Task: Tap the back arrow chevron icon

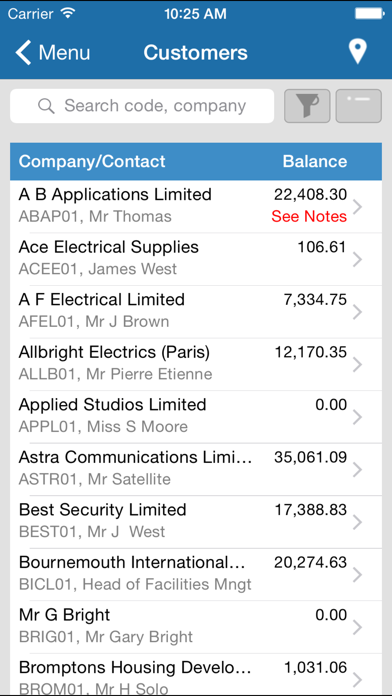Action: point(23,52)
